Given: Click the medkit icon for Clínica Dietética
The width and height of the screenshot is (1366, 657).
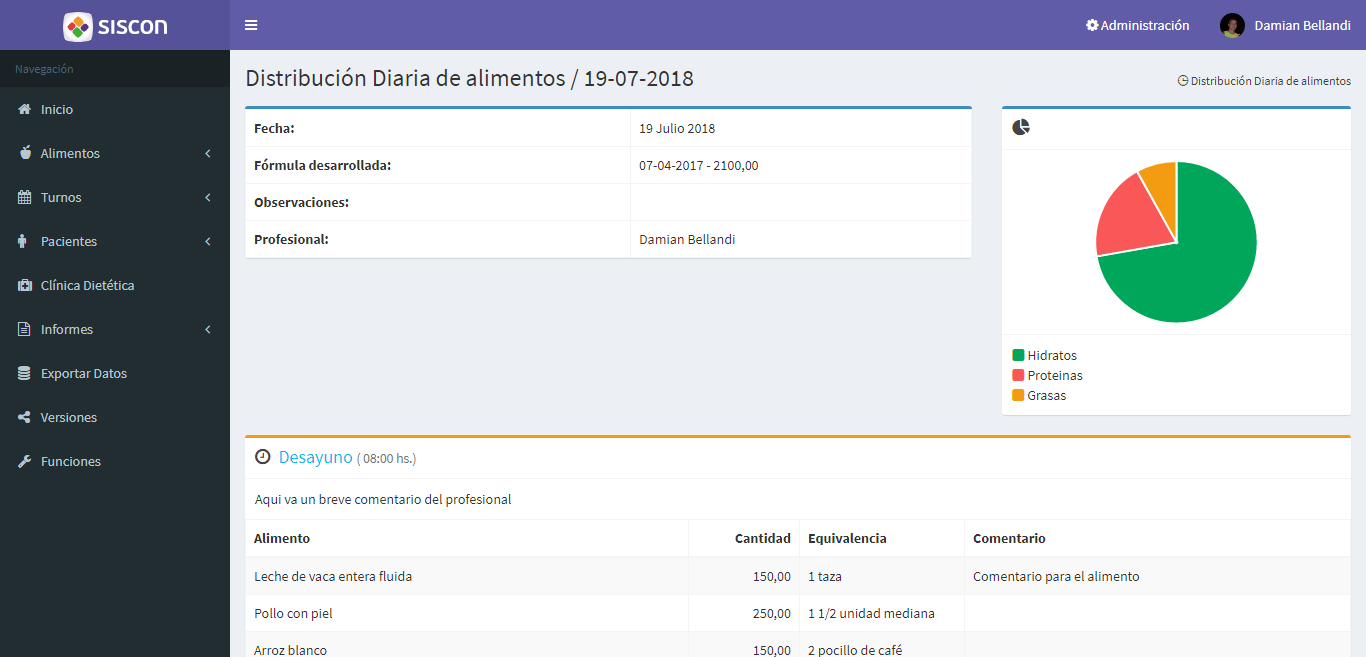Looking at the screenshot, I should [x=25, y=285].
